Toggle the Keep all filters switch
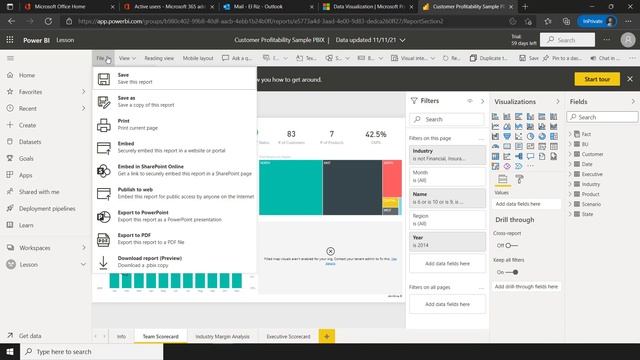This screenshot has width=640, height=360. (x=512, y=272)
